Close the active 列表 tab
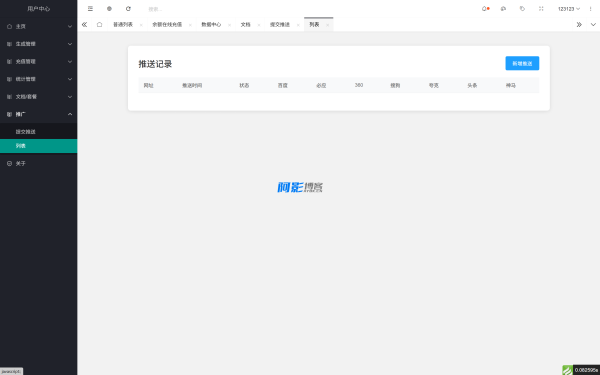Image resolution: width=600 pixels, height=375 pixels. 327,25
